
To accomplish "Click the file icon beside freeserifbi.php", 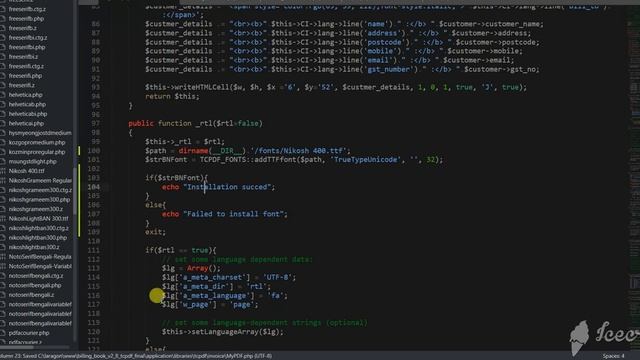I will point(3,47).
